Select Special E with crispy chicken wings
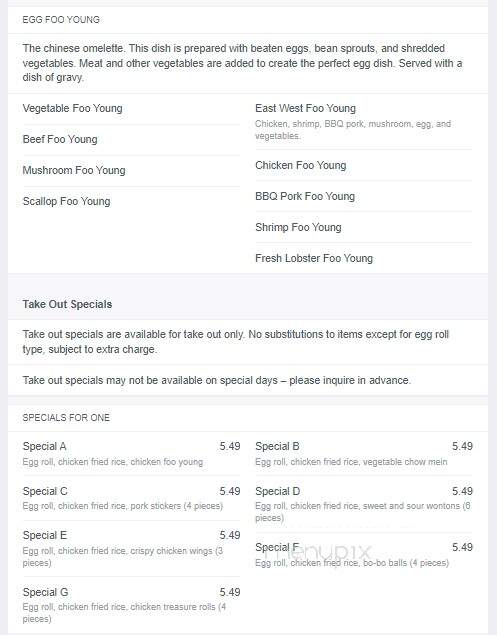The width and height of the screenshot is (497, 635). [x=132, y=549]
